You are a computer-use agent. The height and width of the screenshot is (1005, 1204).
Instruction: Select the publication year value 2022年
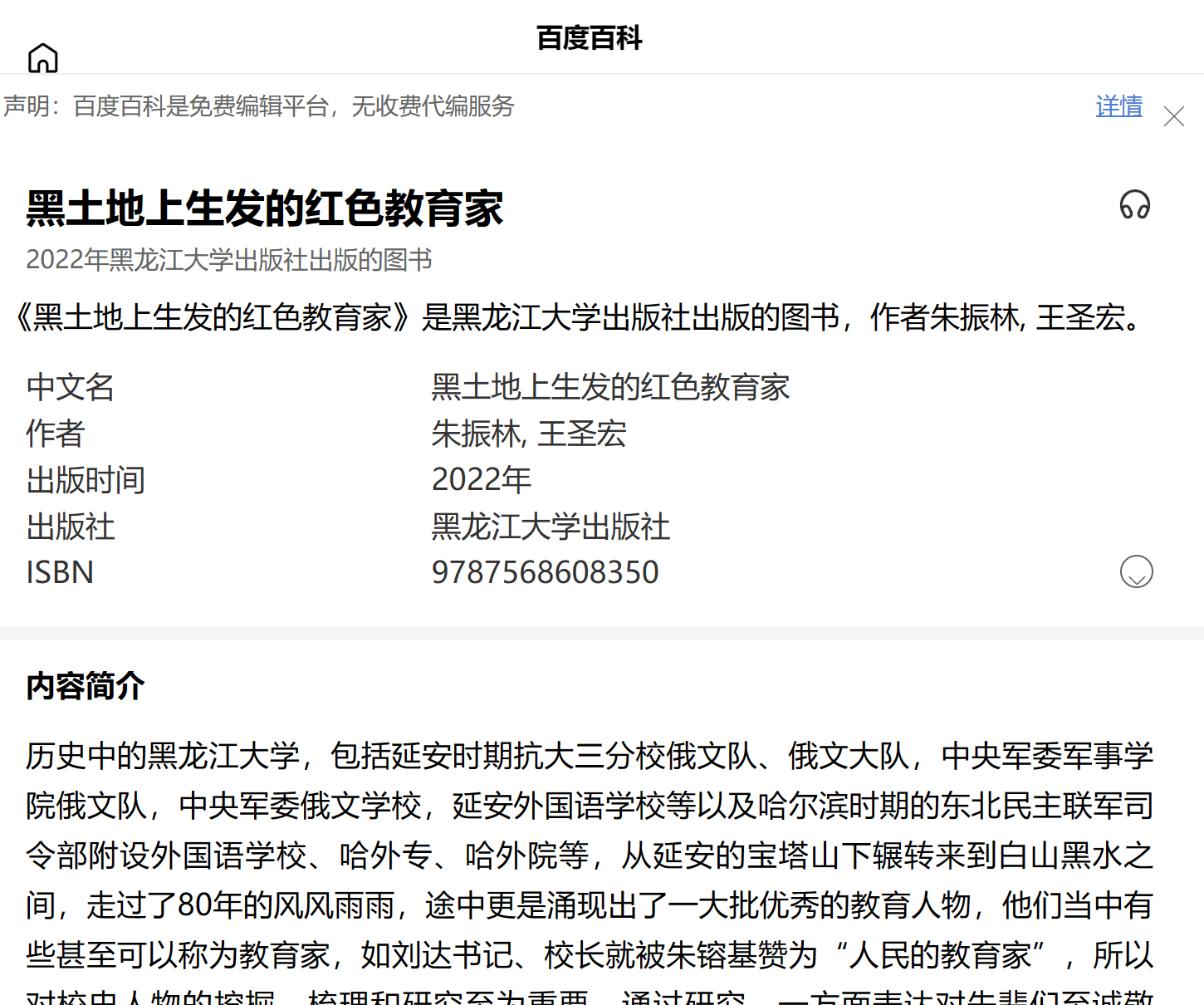click(482, 480)
